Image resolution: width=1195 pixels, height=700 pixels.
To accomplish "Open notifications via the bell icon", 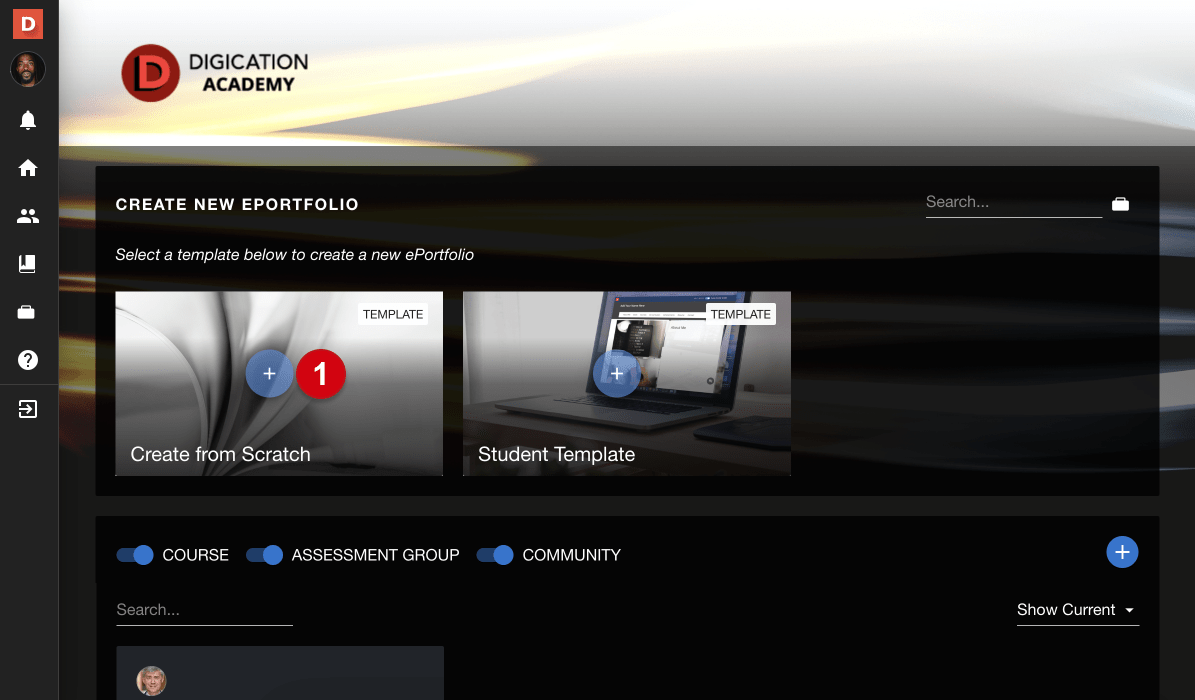I will pyautogui.click(x=27, y=120).
